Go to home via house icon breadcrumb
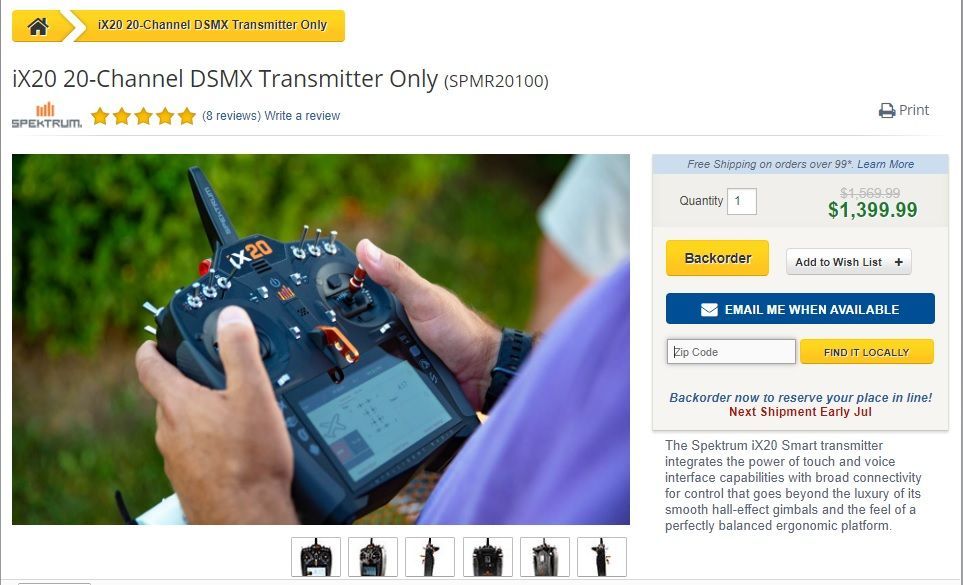Screen dimensions: 963x585 [x=37, y=26]
